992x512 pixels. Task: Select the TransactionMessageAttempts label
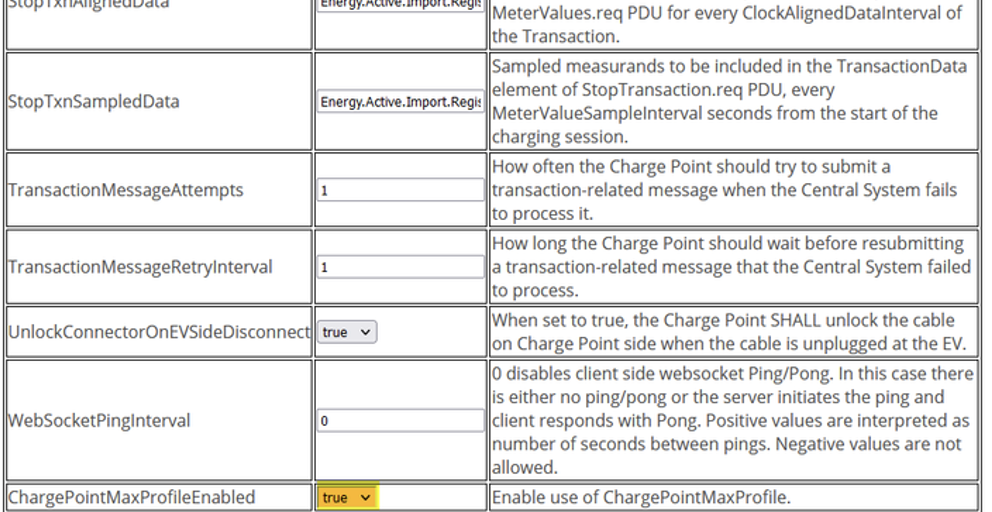125,190
